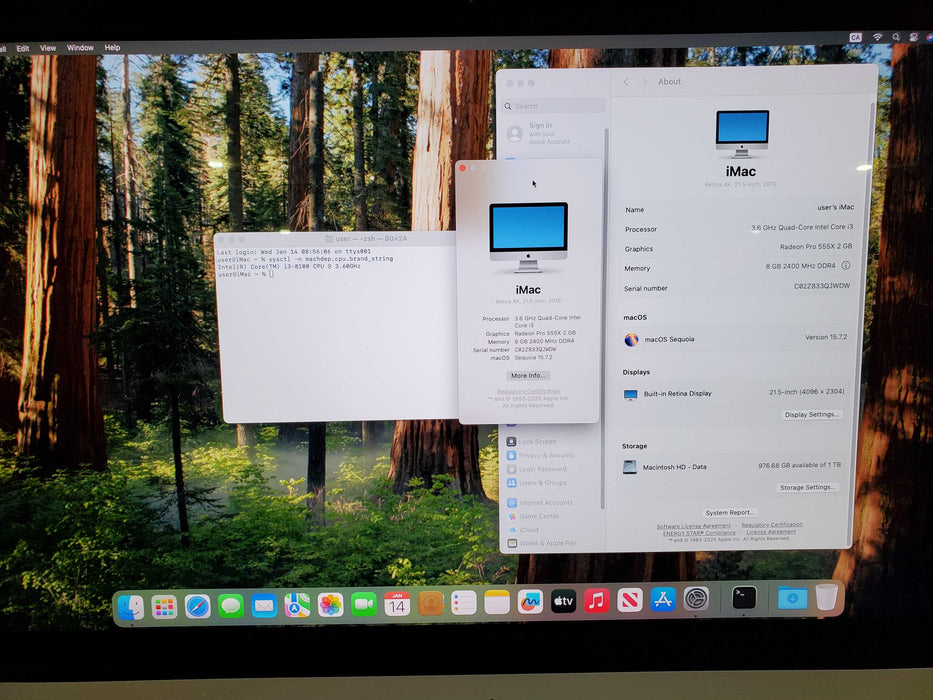The width and height of the screenshot is (933, 700).
Task: Click Settings sidebar scrollbar
Action: [605, 318]
